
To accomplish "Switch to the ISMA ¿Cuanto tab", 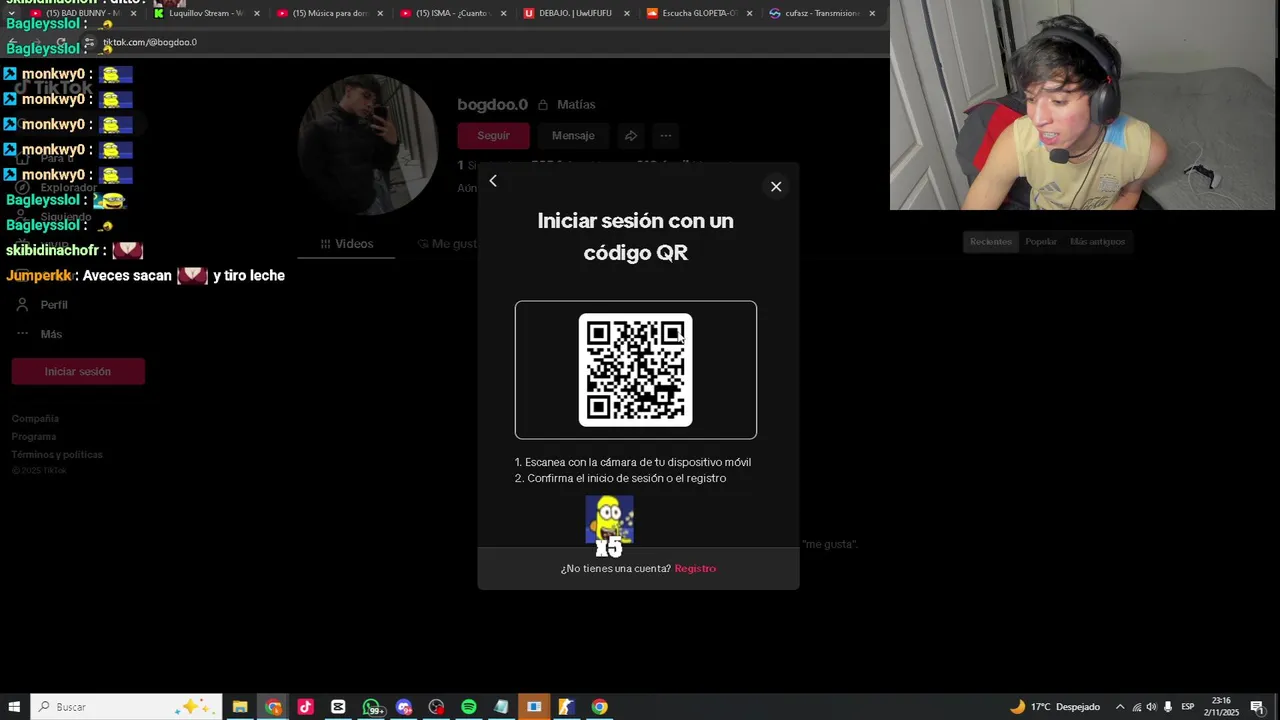I will [x=452, y=13].
